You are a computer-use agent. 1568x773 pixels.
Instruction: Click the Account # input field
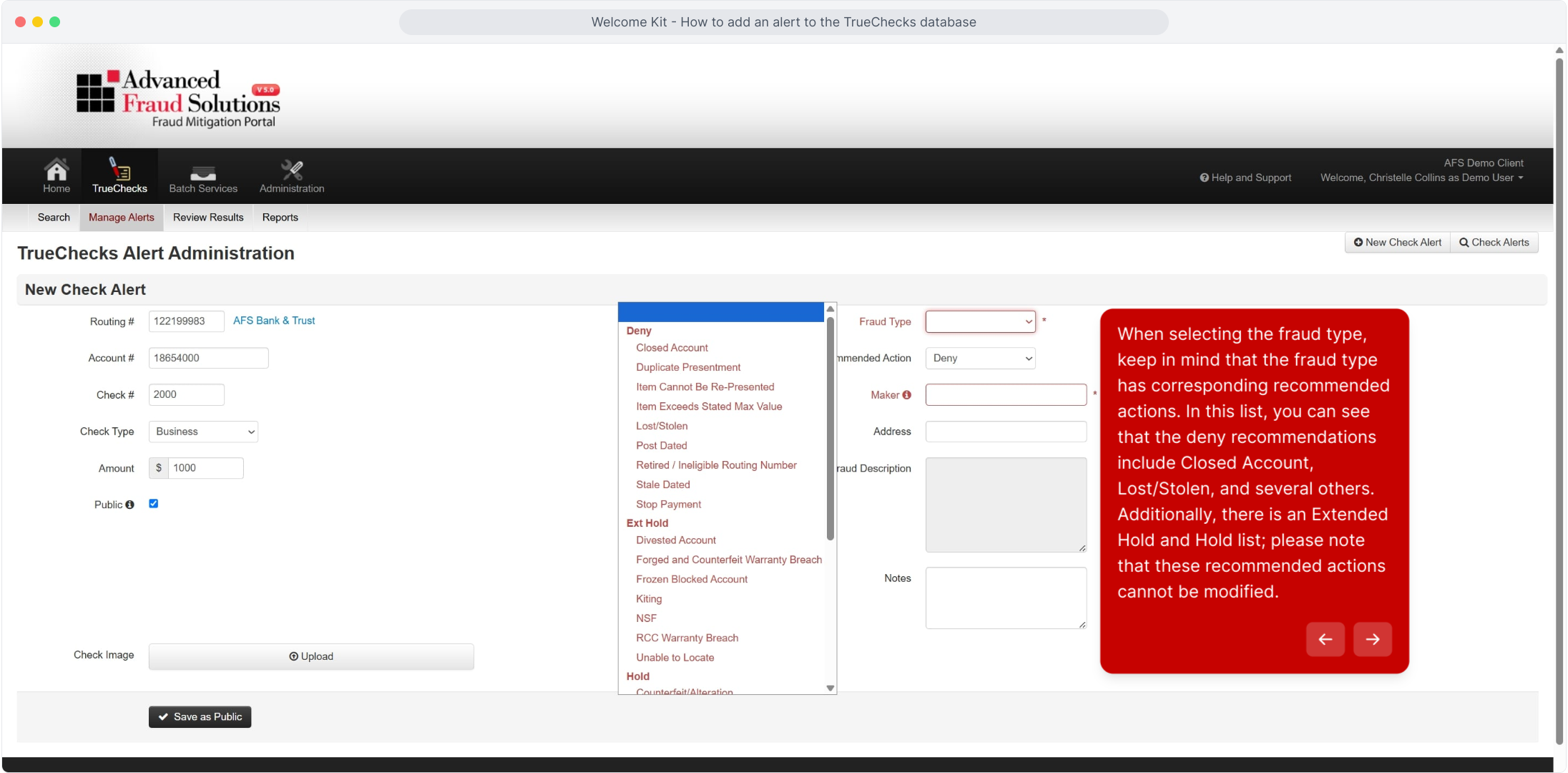pos(209,358)
